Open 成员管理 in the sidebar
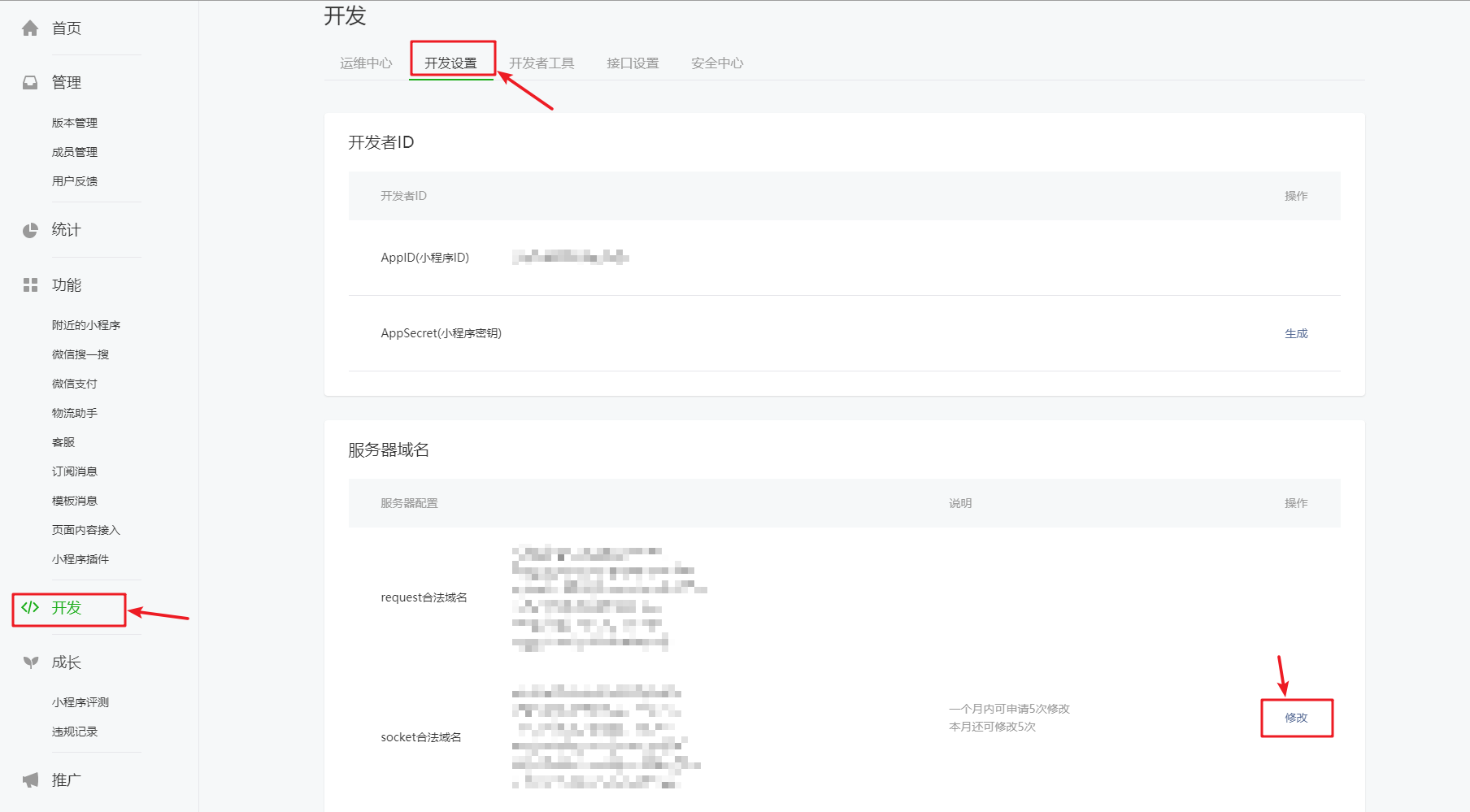The width and height of the screenshot is (1470, 812). (x=75, y=152)
